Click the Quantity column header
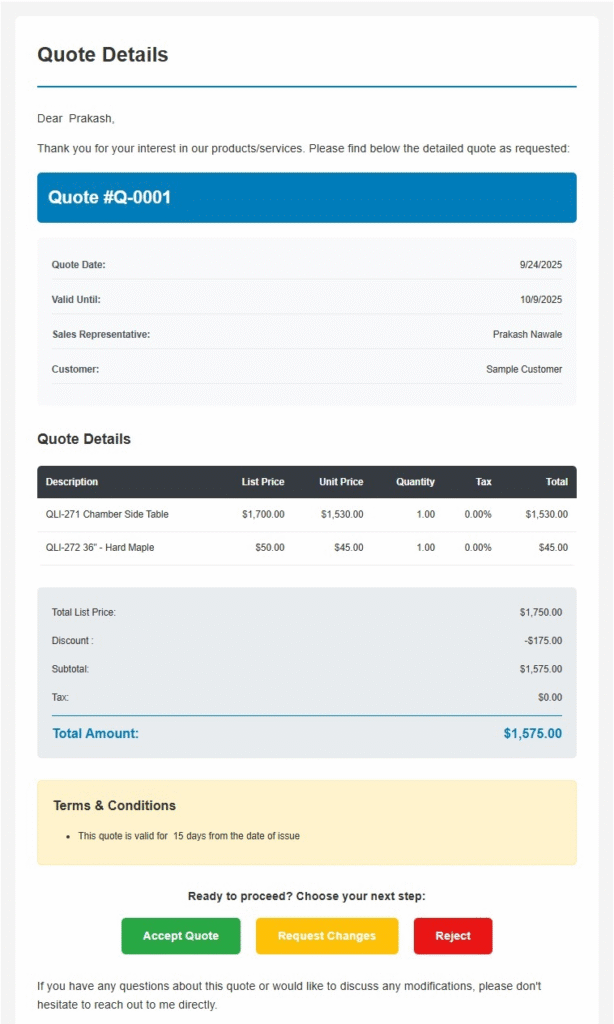This screenshot has height=1024, width=614. pyautogui.click(x=415, y=482)
